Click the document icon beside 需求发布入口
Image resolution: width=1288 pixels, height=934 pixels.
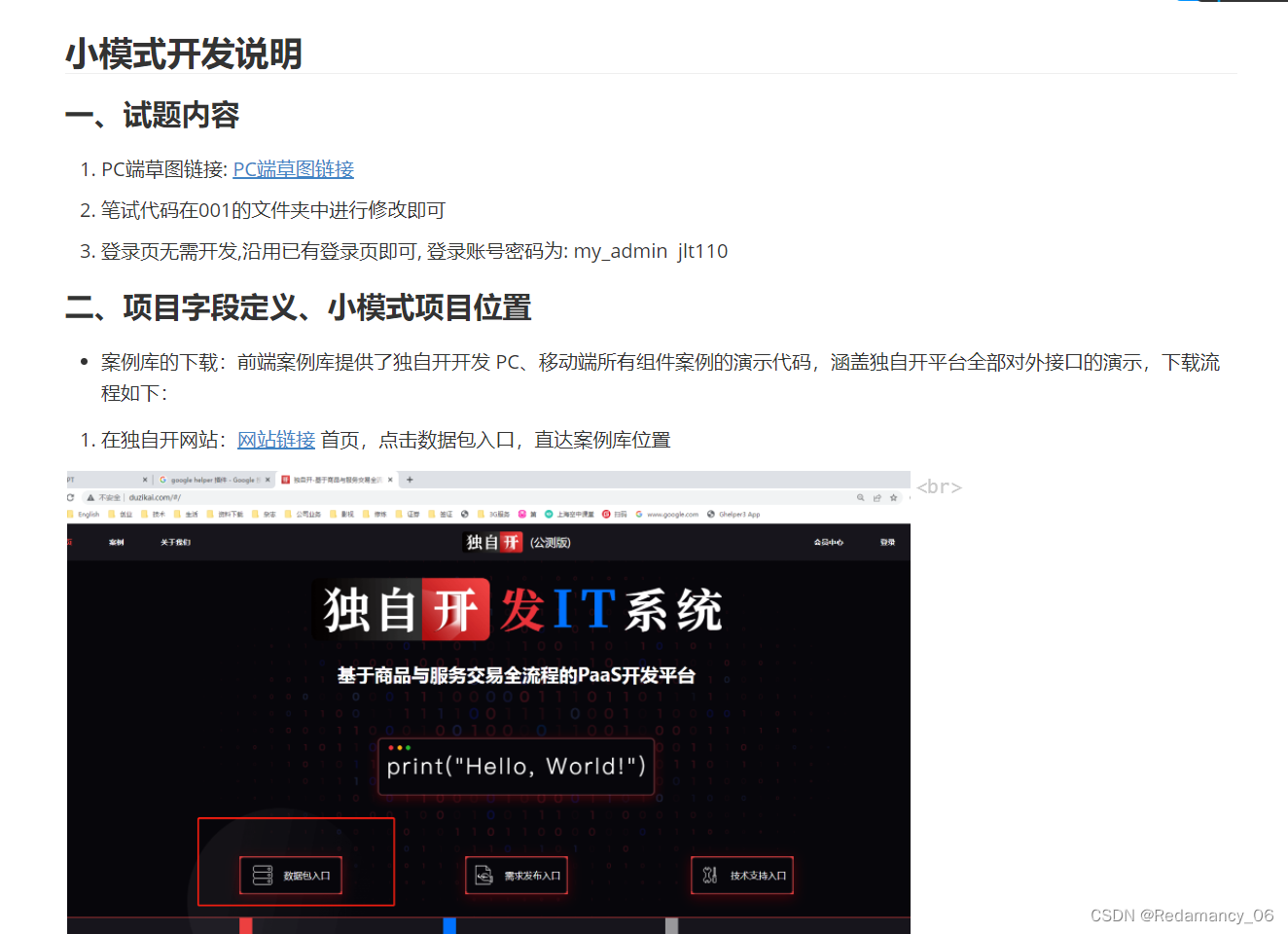tap(483, 876)
